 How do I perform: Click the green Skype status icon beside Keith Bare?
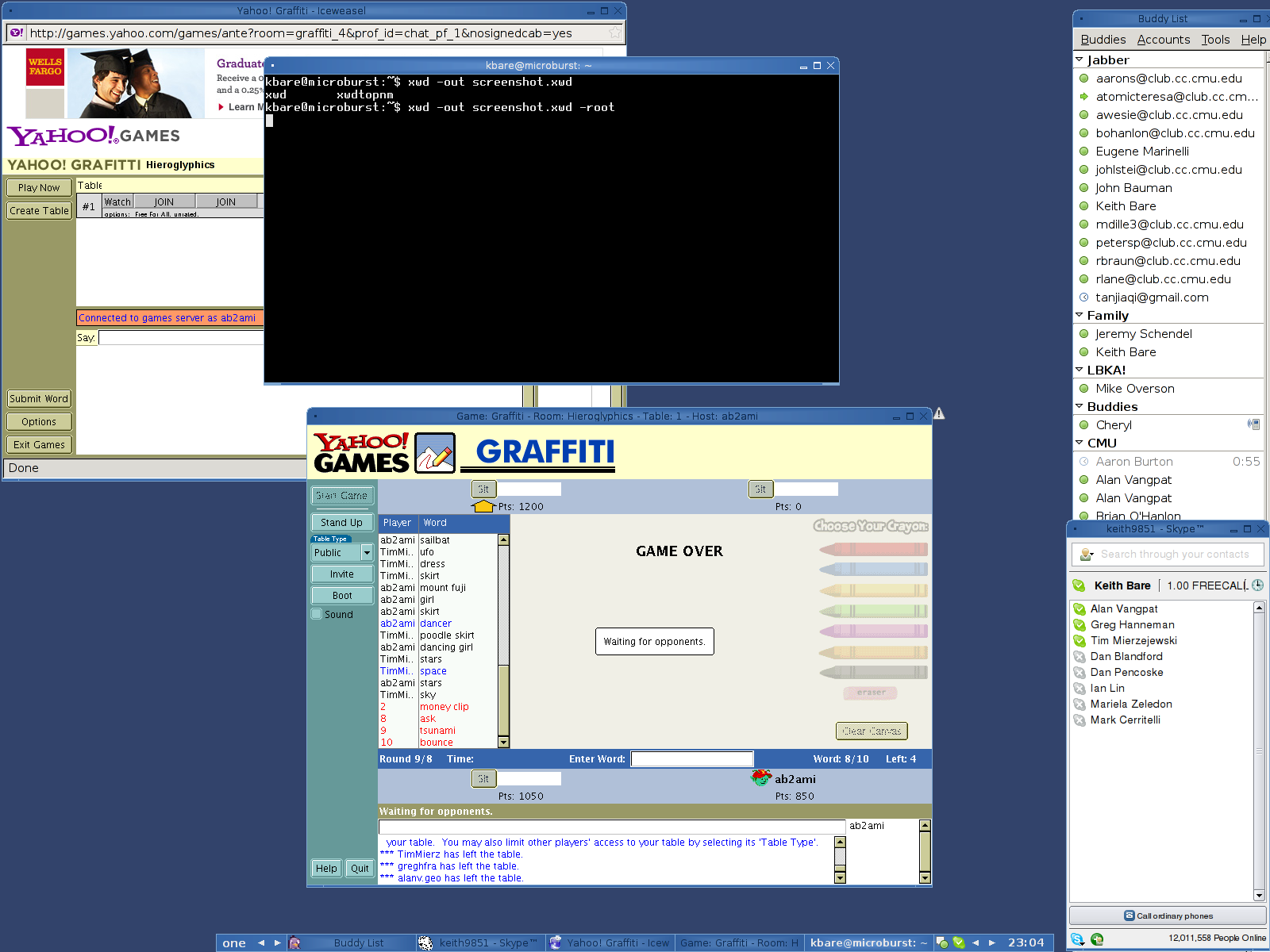tap(1079, 585)
